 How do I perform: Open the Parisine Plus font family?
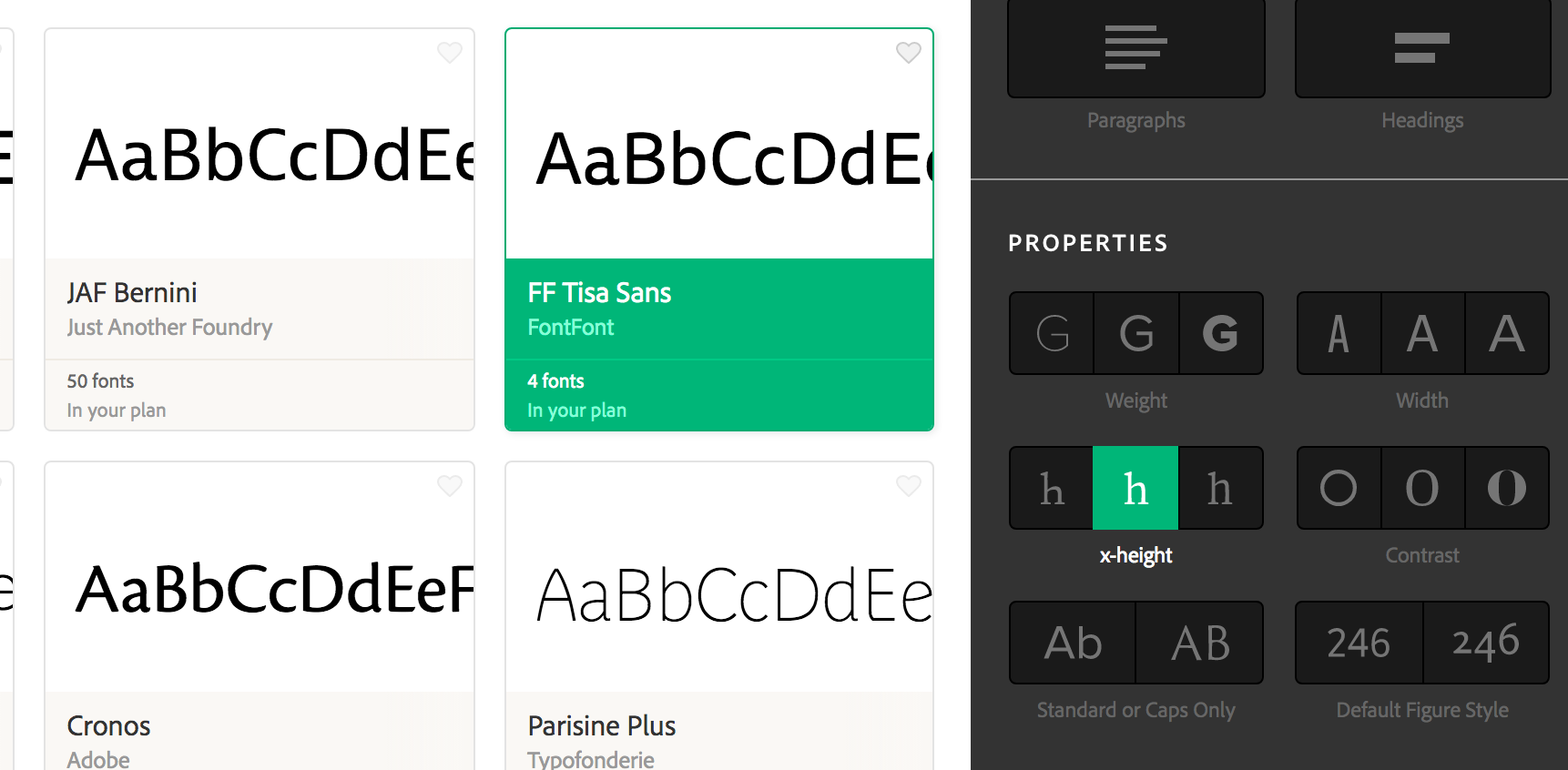602,725
